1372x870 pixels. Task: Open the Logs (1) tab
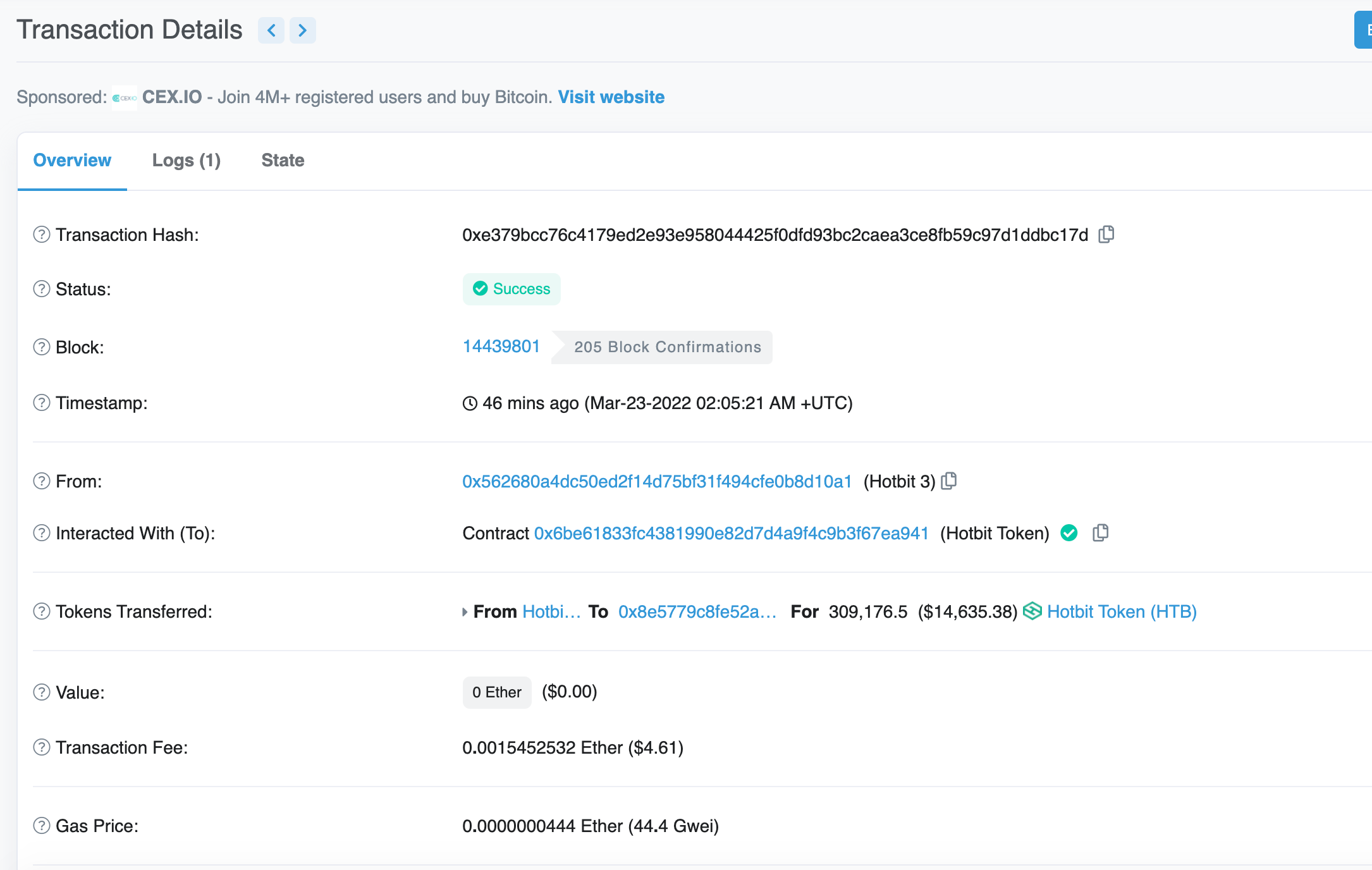tap(187, 161)
